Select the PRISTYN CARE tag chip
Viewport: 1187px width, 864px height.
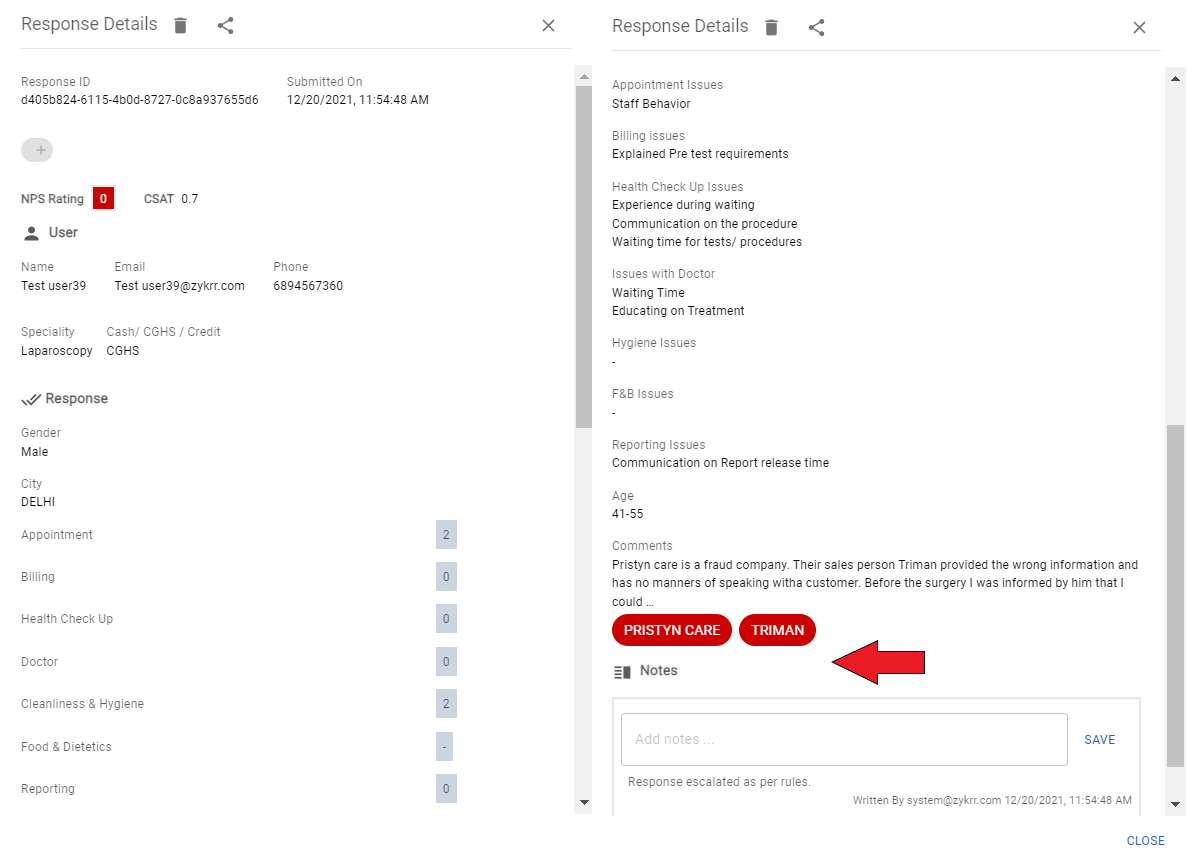[x=671, y=630]
